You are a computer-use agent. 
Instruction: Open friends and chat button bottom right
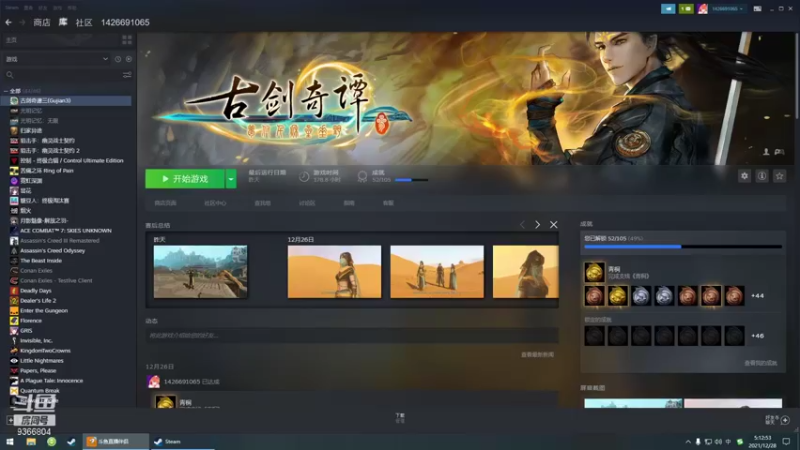click(778, 420)
